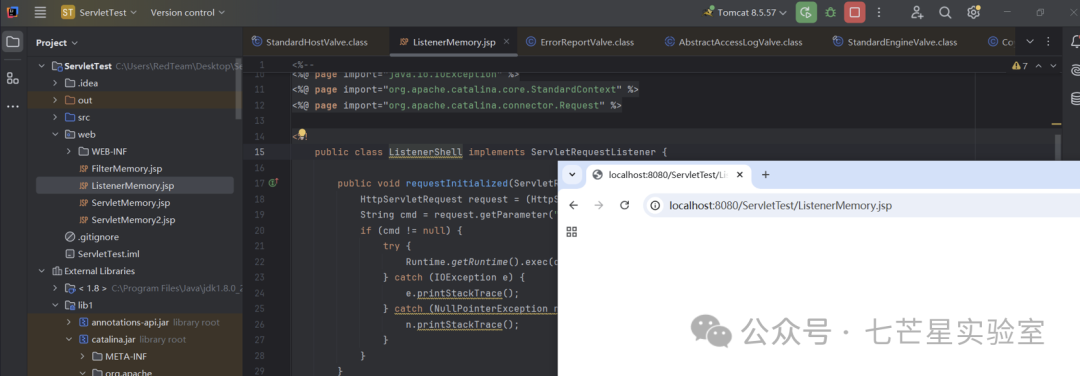Close the ListenerMemory.jsp editor tab
This screenshot has height=376, width=1080.
coord(507,42)
